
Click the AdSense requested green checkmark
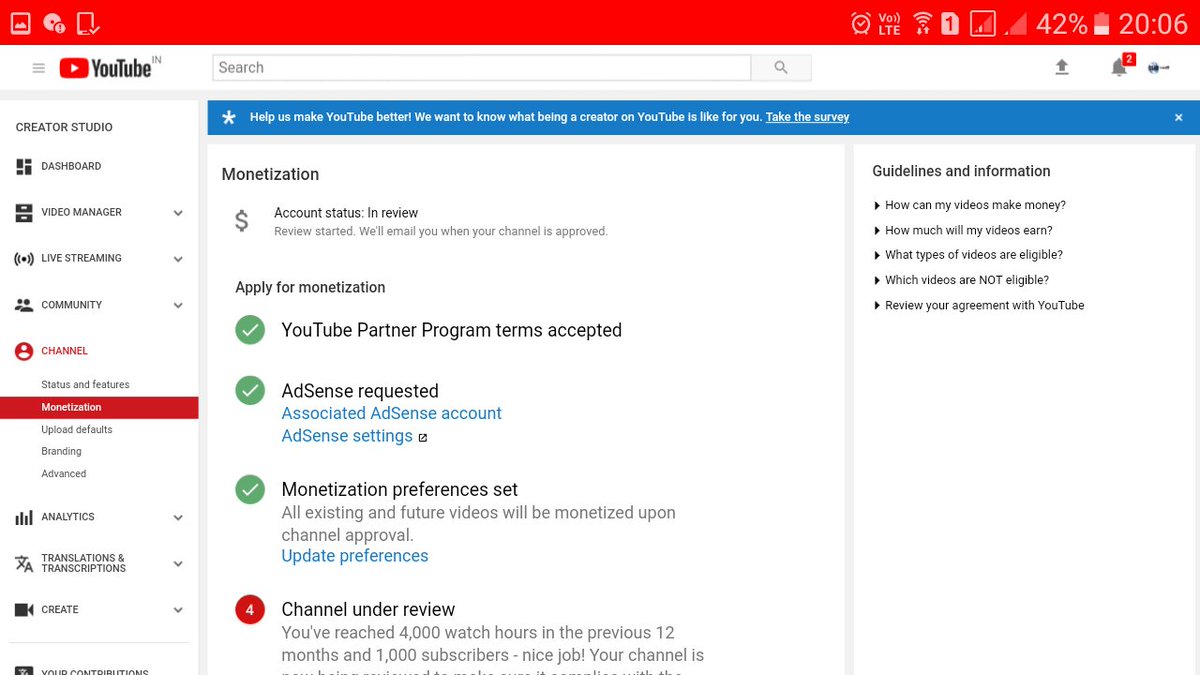pyautogui.click(x=250, y=391)
